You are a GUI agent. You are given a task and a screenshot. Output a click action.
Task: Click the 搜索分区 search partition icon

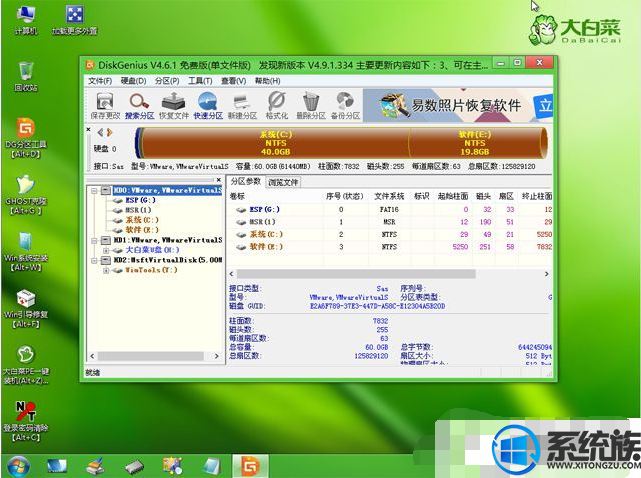point(139,105)
